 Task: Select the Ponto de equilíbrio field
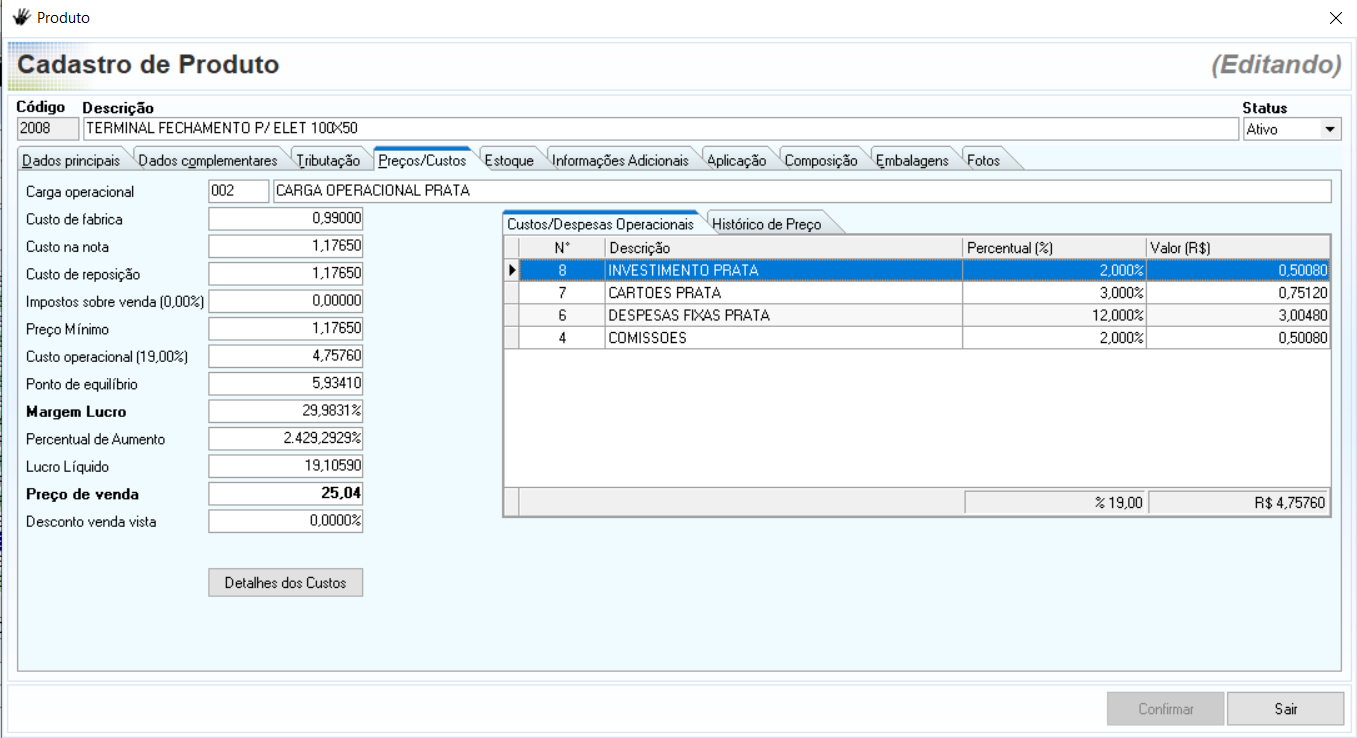pos(286,384)
